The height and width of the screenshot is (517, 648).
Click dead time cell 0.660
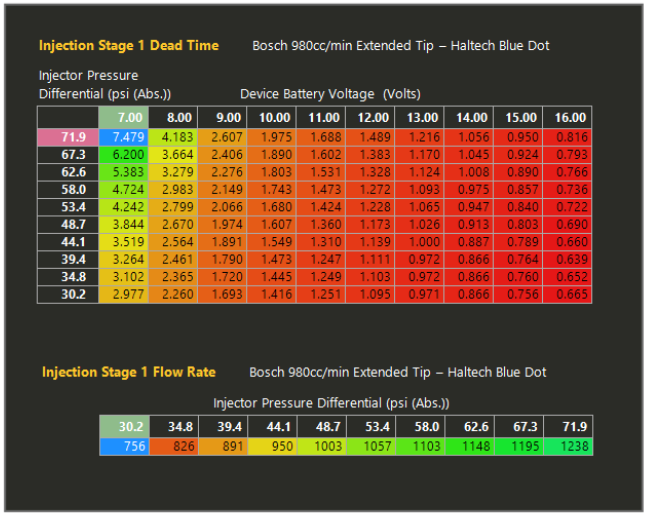(567, 242)
